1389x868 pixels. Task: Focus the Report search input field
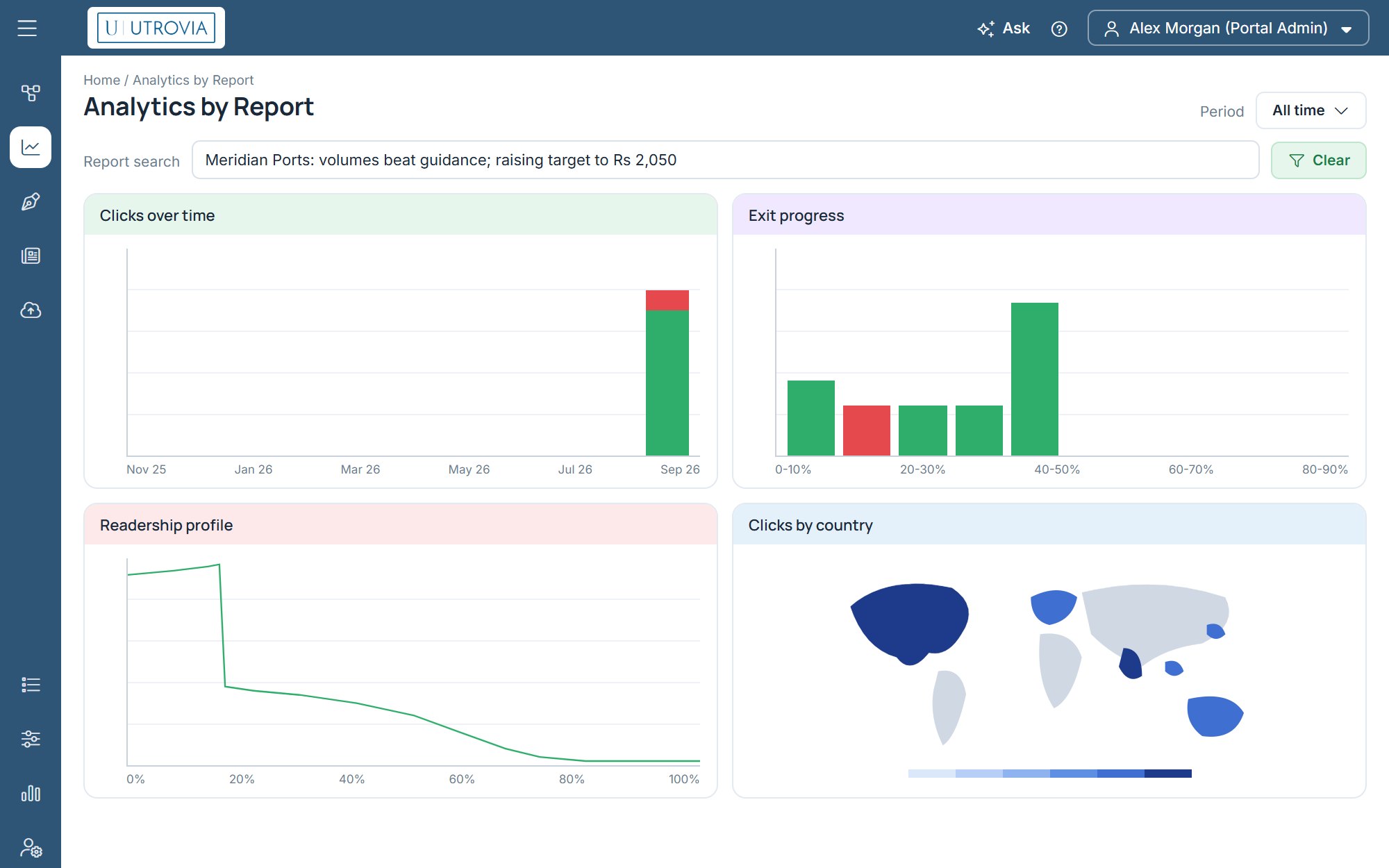point(725,160)
